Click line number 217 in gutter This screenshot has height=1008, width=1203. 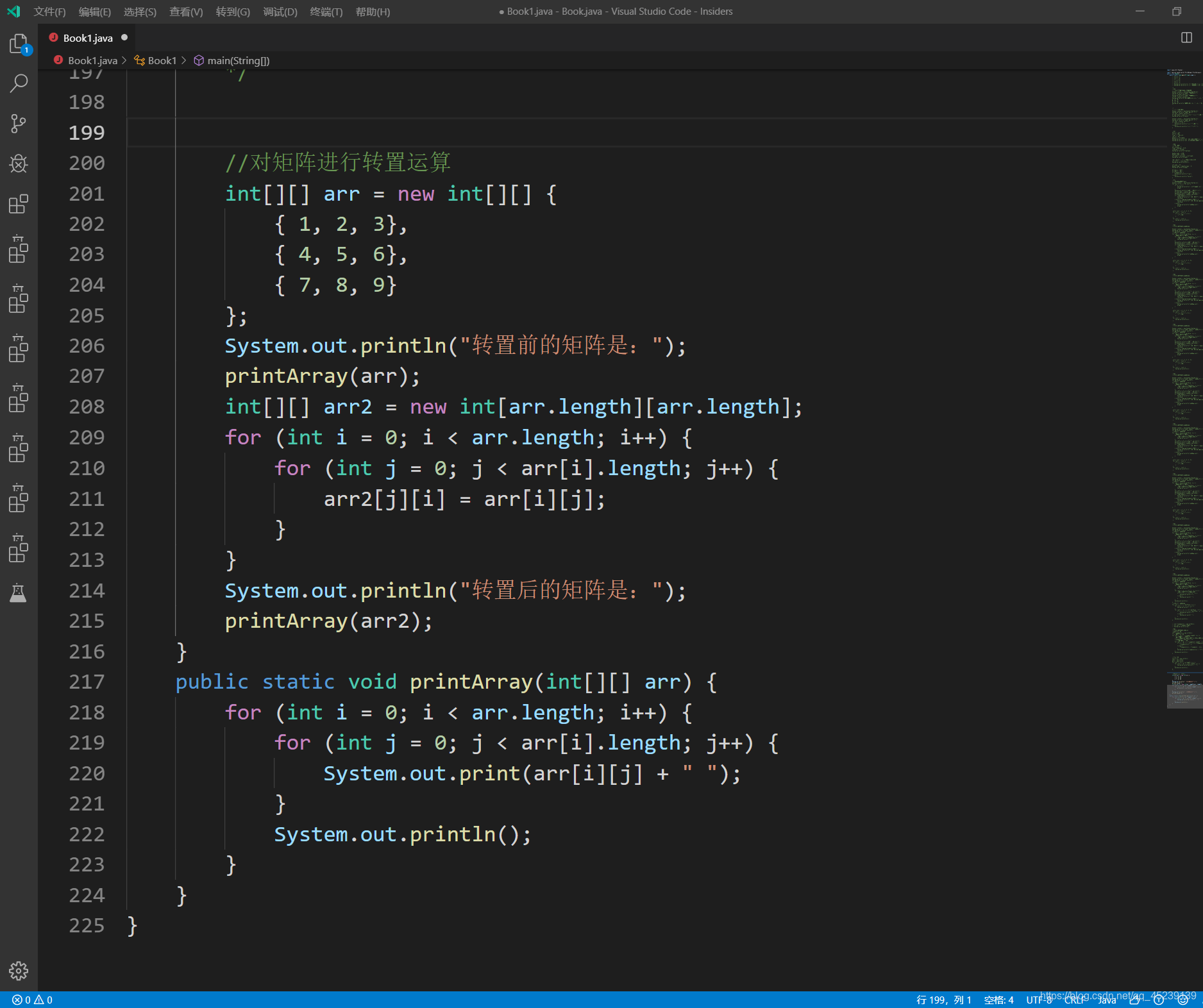[x=87, y=682]
